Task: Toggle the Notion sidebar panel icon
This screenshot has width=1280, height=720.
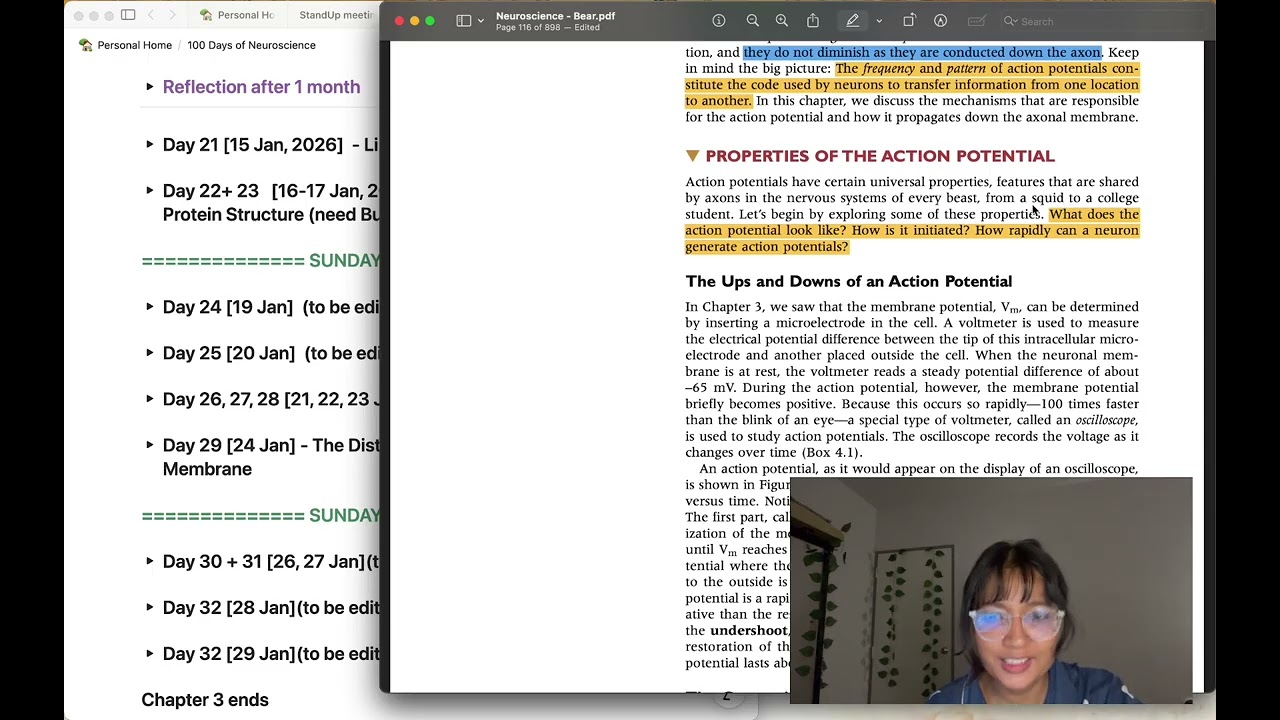Action: tap(128, 15)
